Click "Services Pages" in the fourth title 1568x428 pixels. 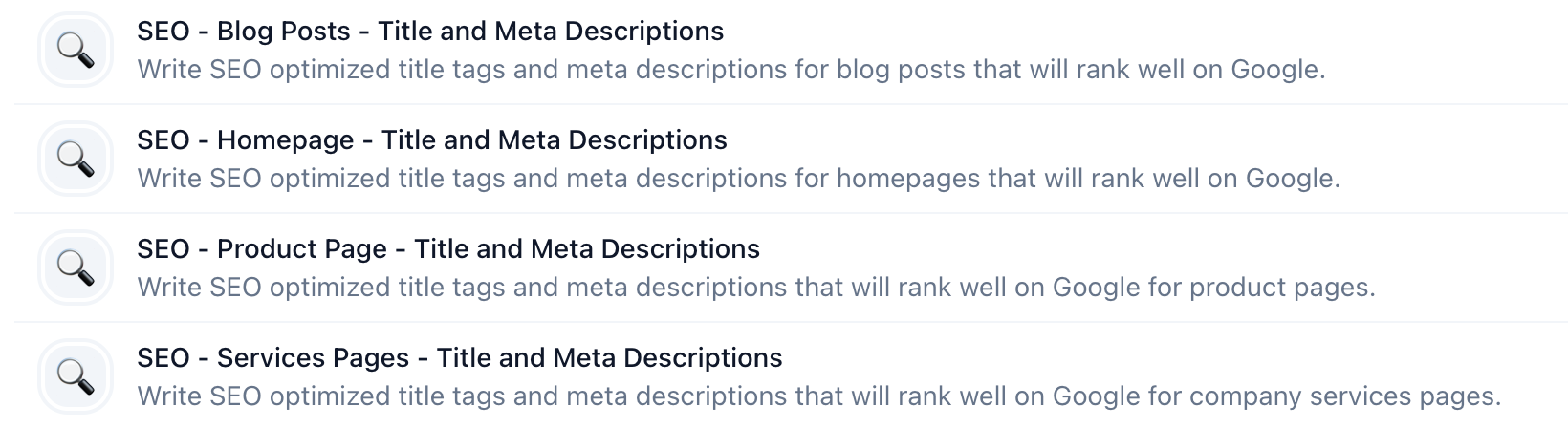(313, 358)
